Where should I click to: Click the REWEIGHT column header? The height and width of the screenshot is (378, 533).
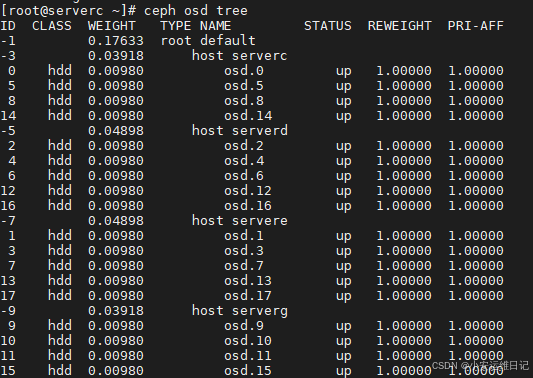pyautogui.click(x=399, y=26)
